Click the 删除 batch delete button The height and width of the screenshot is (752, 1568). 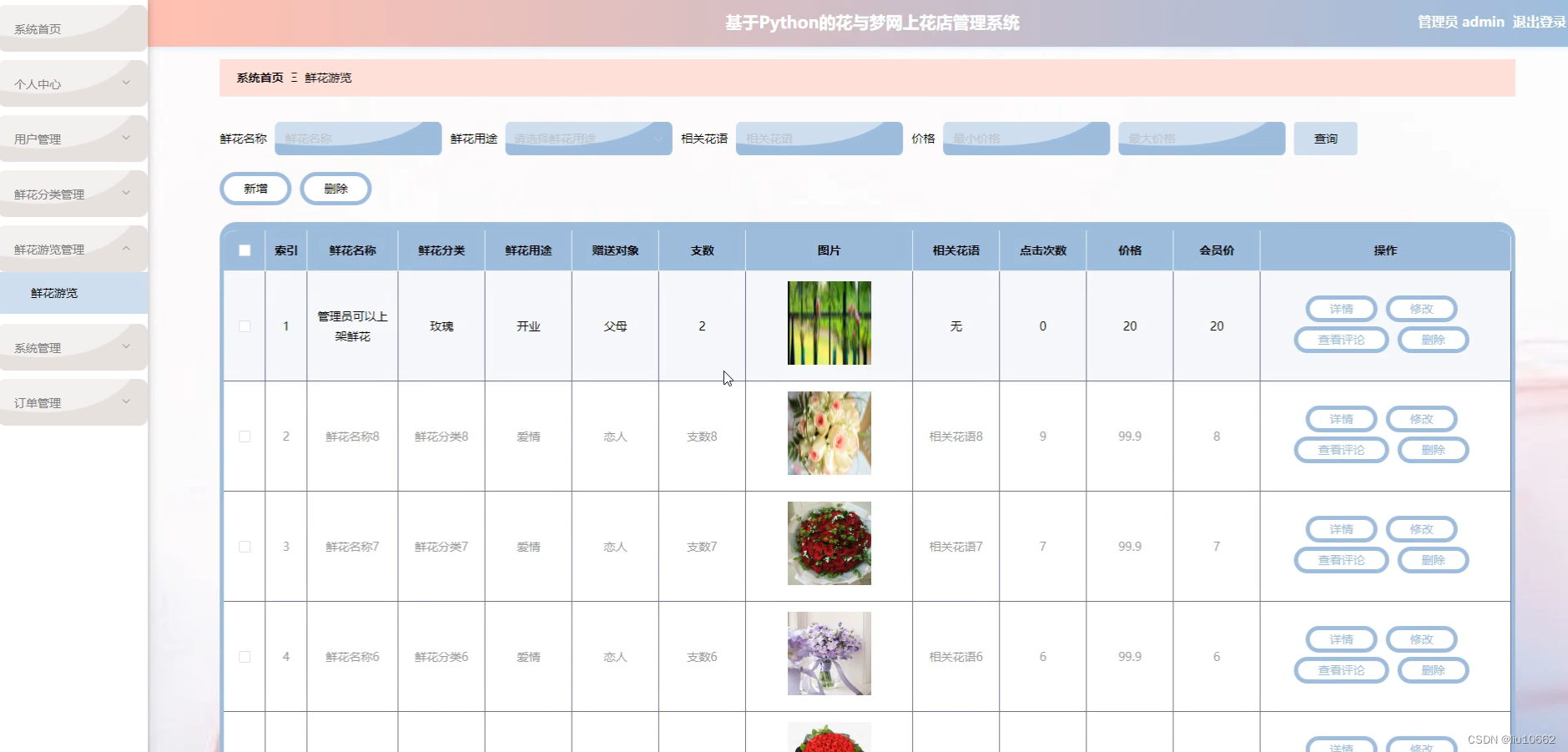(x=335, y=188)
